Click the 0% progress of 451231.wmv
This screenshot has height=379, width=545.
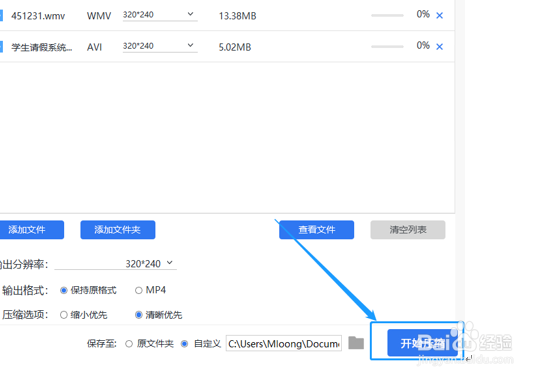(x=423, y=14)
